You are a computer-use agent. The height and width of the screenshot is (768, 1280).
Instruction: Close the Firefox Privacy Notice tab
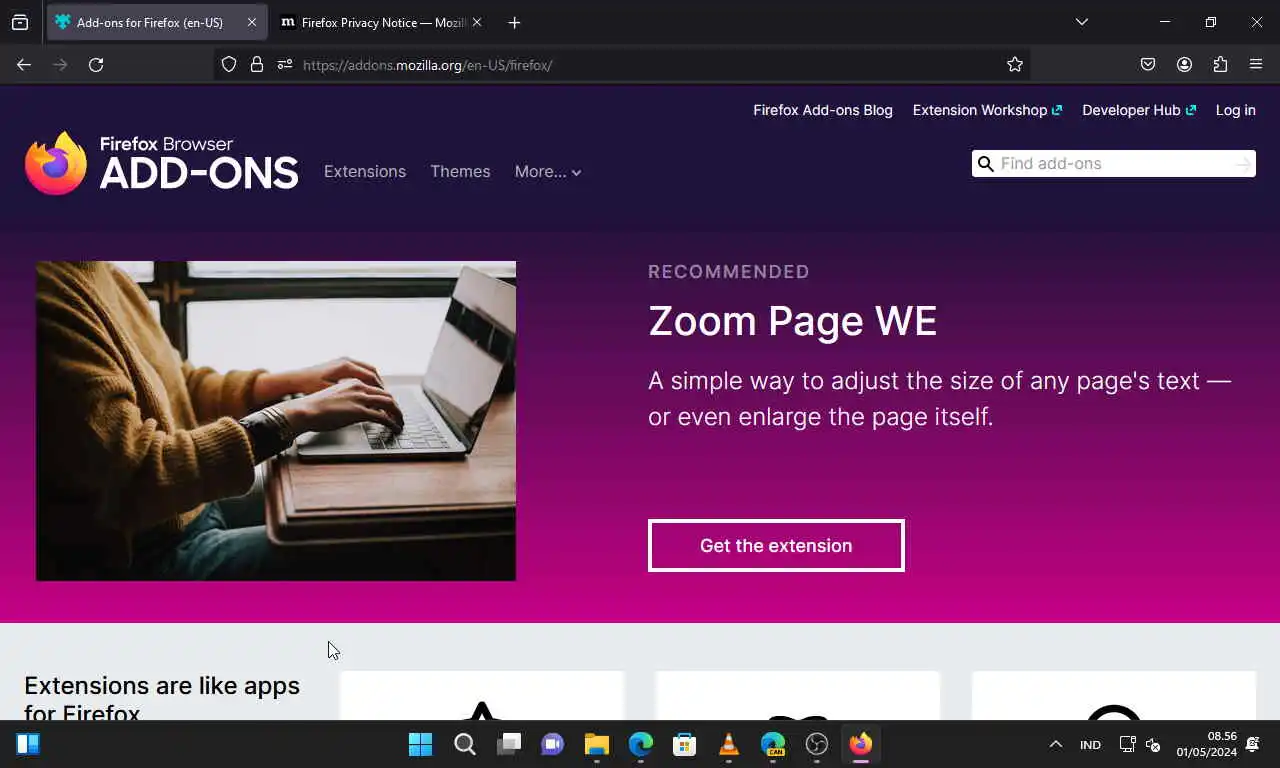coord(477,22)
